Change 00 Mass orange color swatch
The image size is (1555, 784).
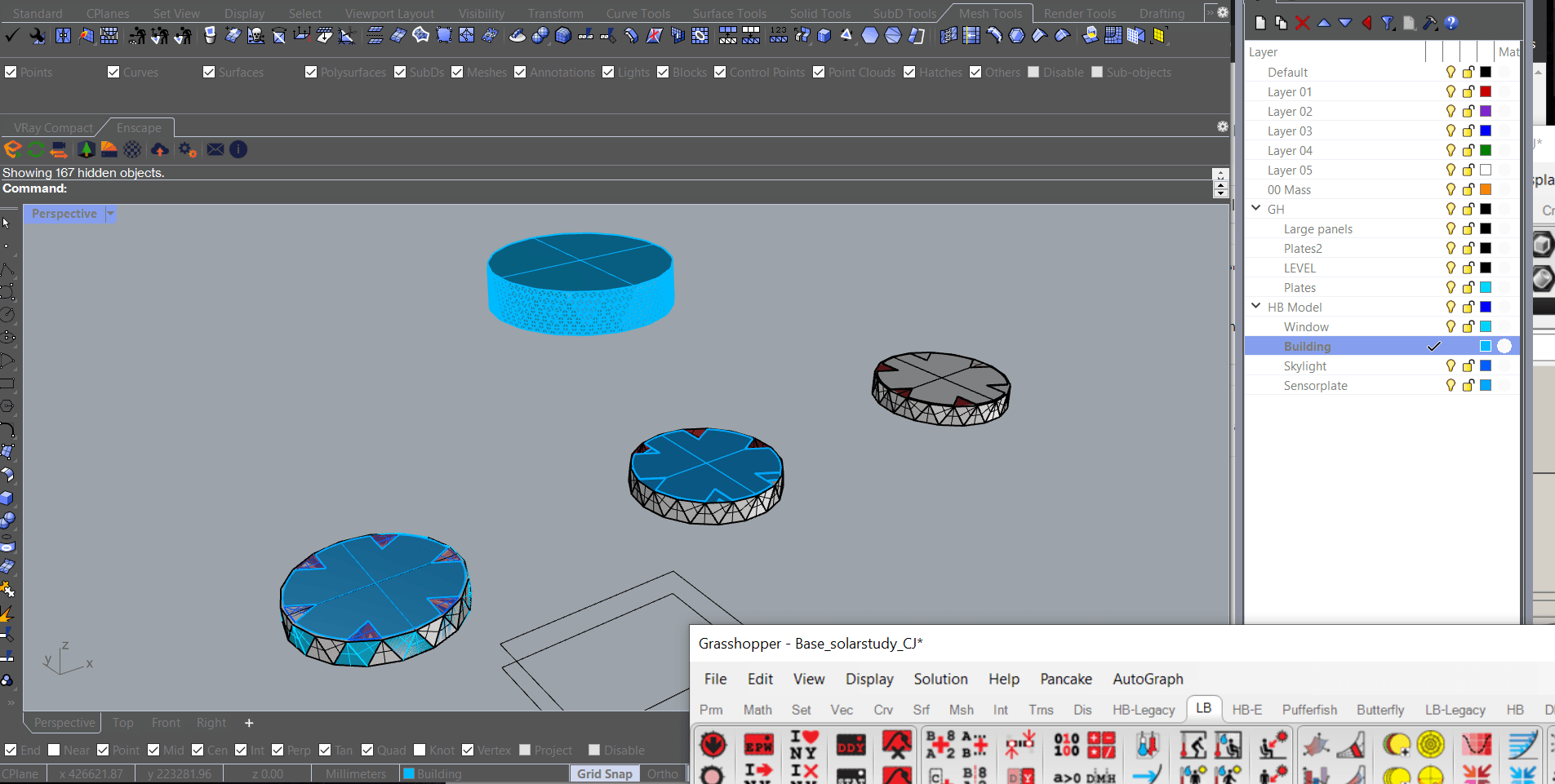coord(1486,189)
